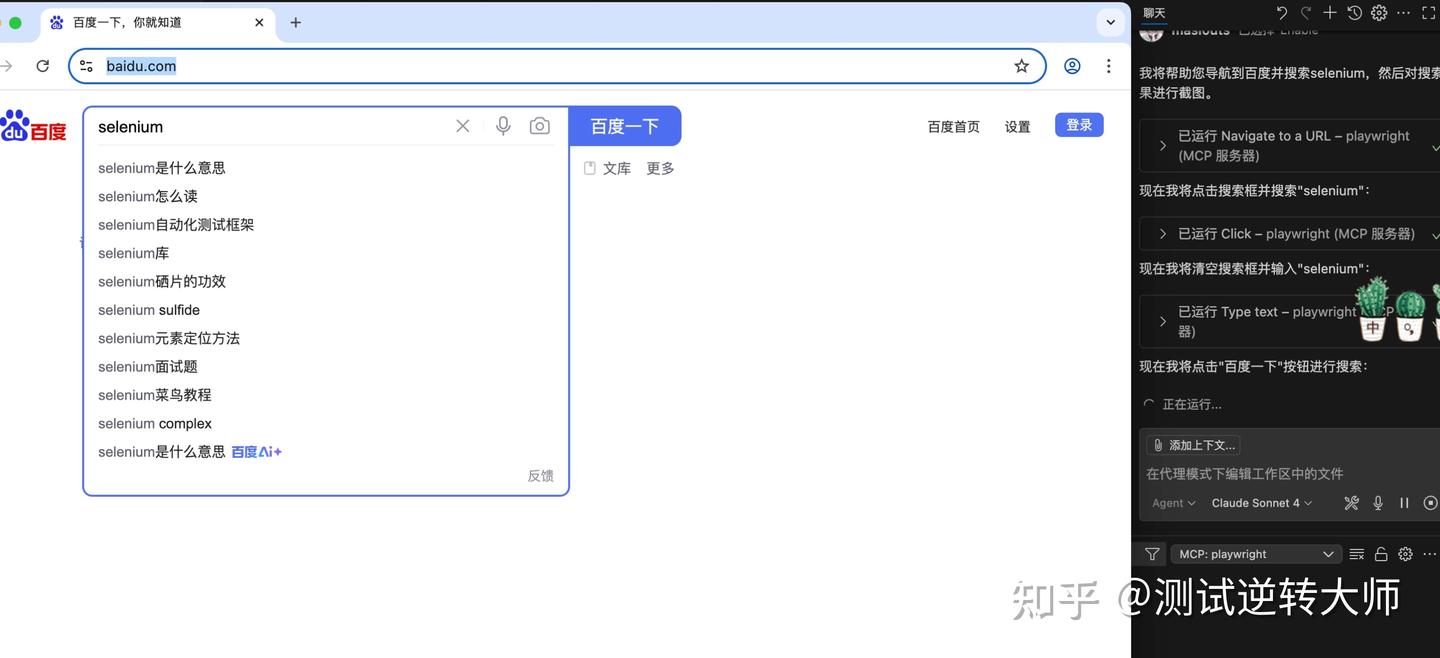Select the 百度一下，你就知道 browser tab
1440x658 pixels.
155,22
